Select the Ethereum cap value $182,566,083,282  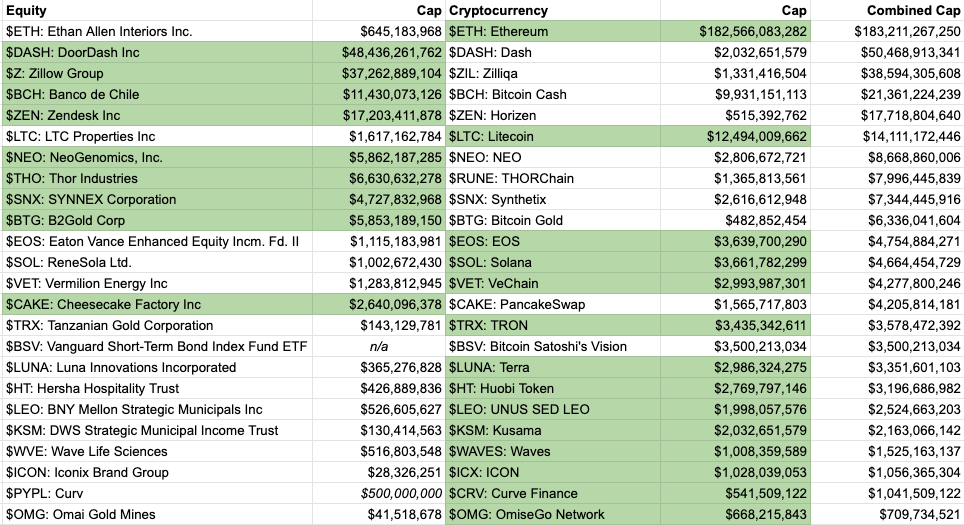[x=735, y=31]
